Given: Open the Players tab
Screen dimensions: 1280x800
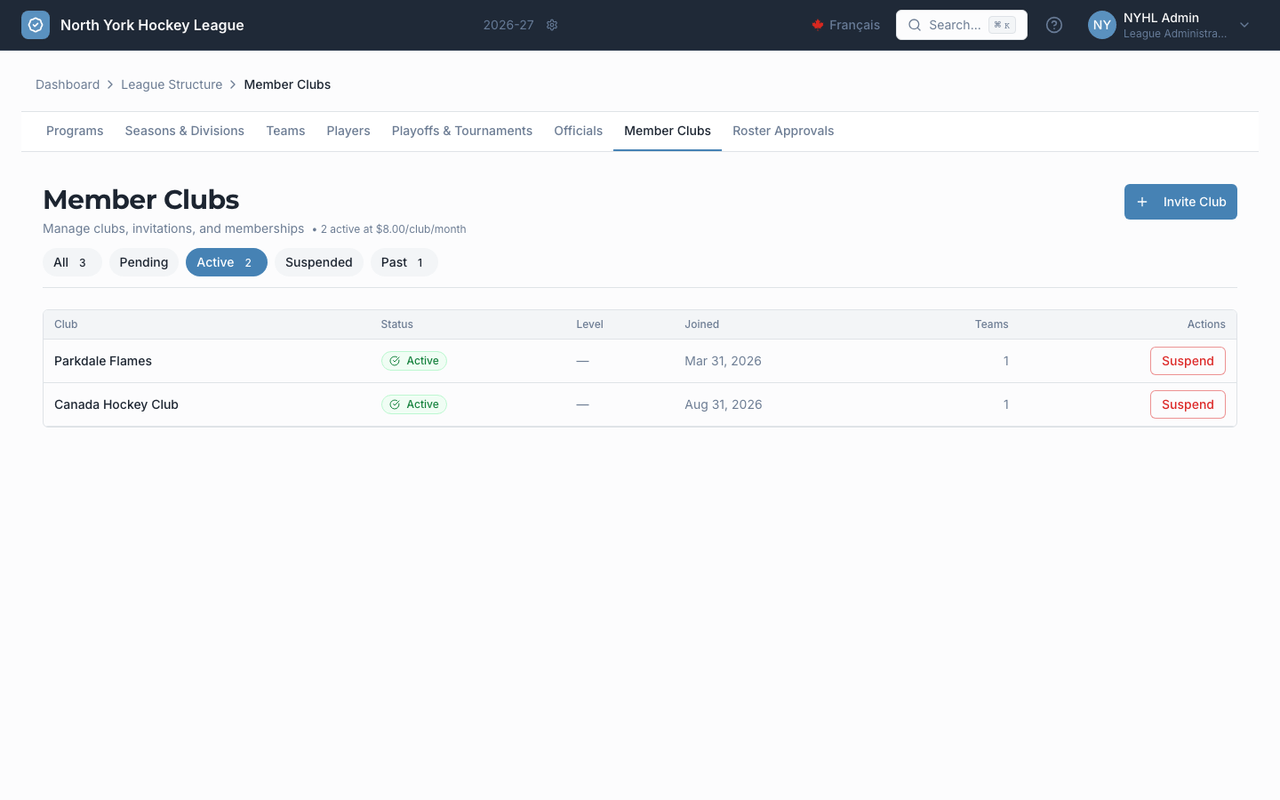Looking at the screenshot, I should point(348,131).
